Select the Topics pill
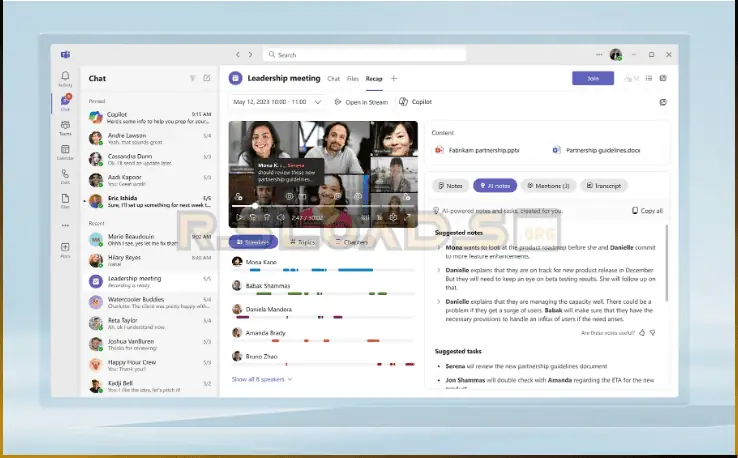This screenshot has height=458, width=738. tap(303, 242)
